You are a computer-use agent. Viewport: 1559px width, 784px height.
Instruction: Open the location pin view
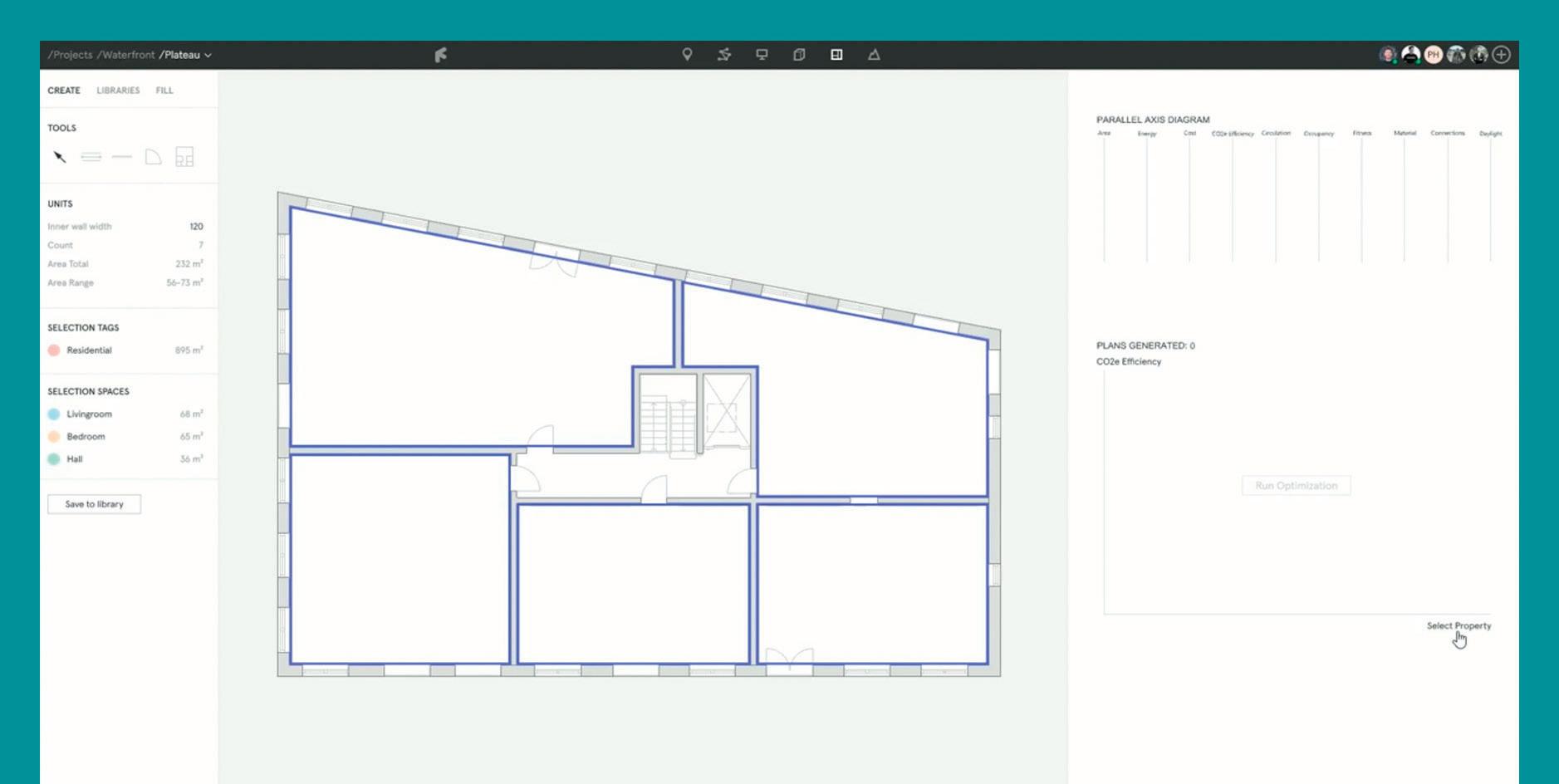[687, 55]
